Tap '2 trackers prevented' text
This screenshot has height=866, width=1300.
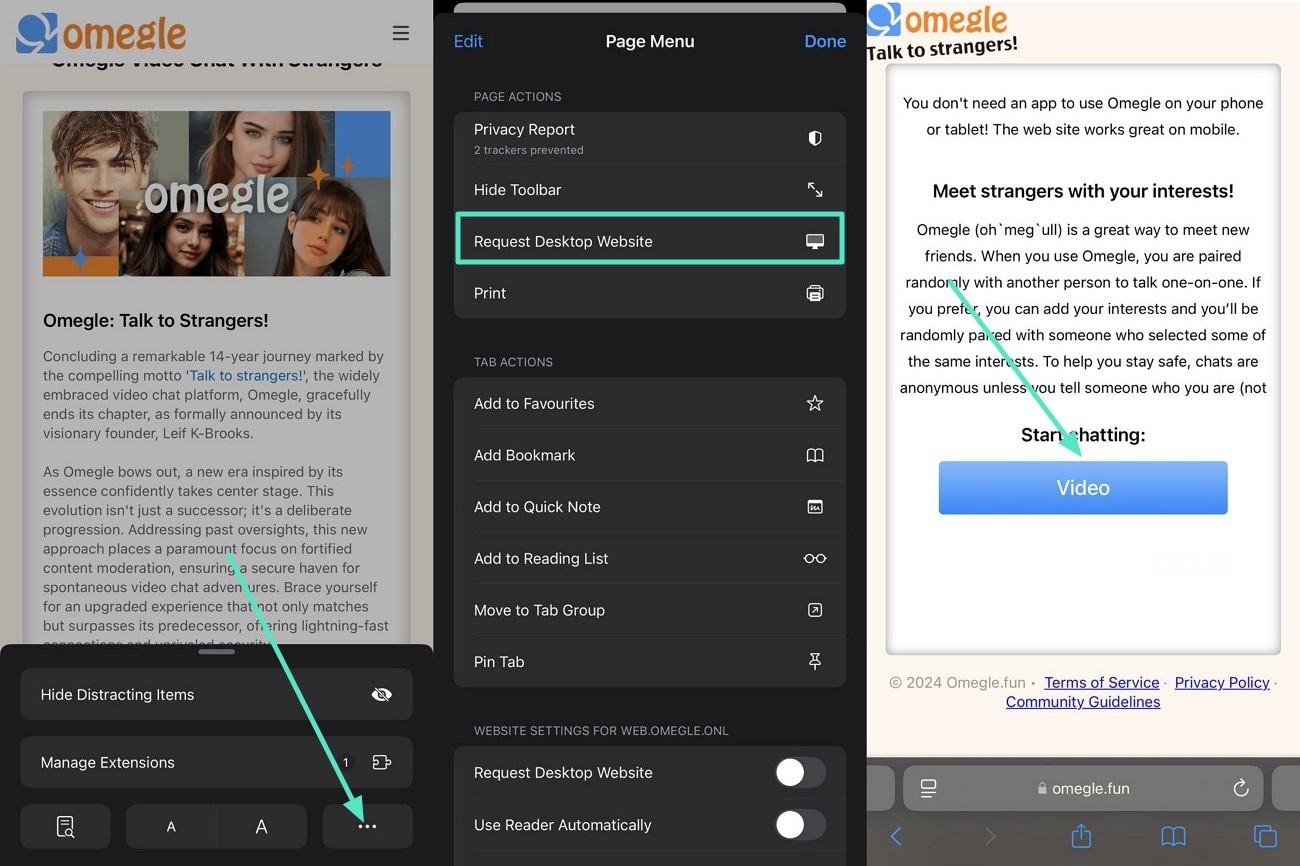528,150
